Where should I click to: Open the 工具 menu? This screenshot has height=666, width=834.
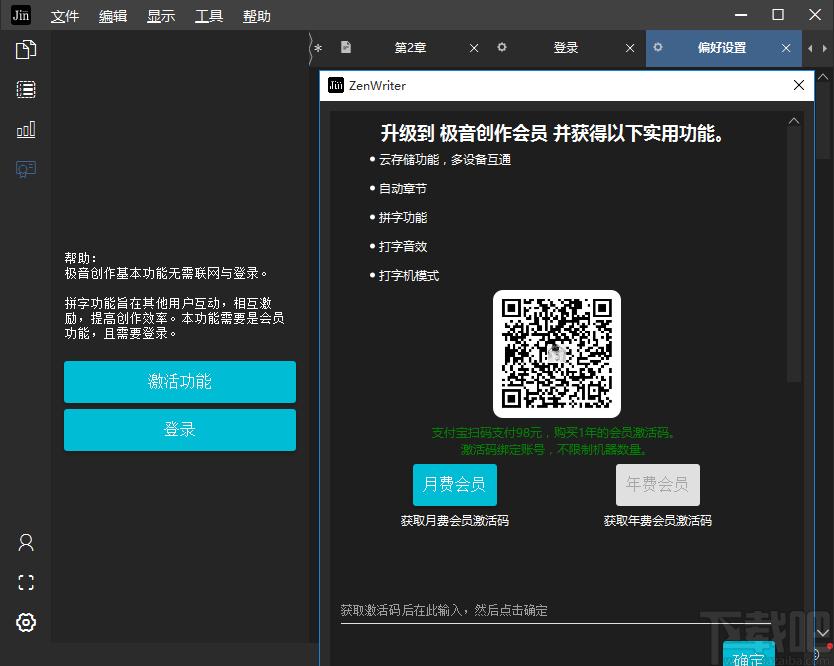tap(208, 15)
